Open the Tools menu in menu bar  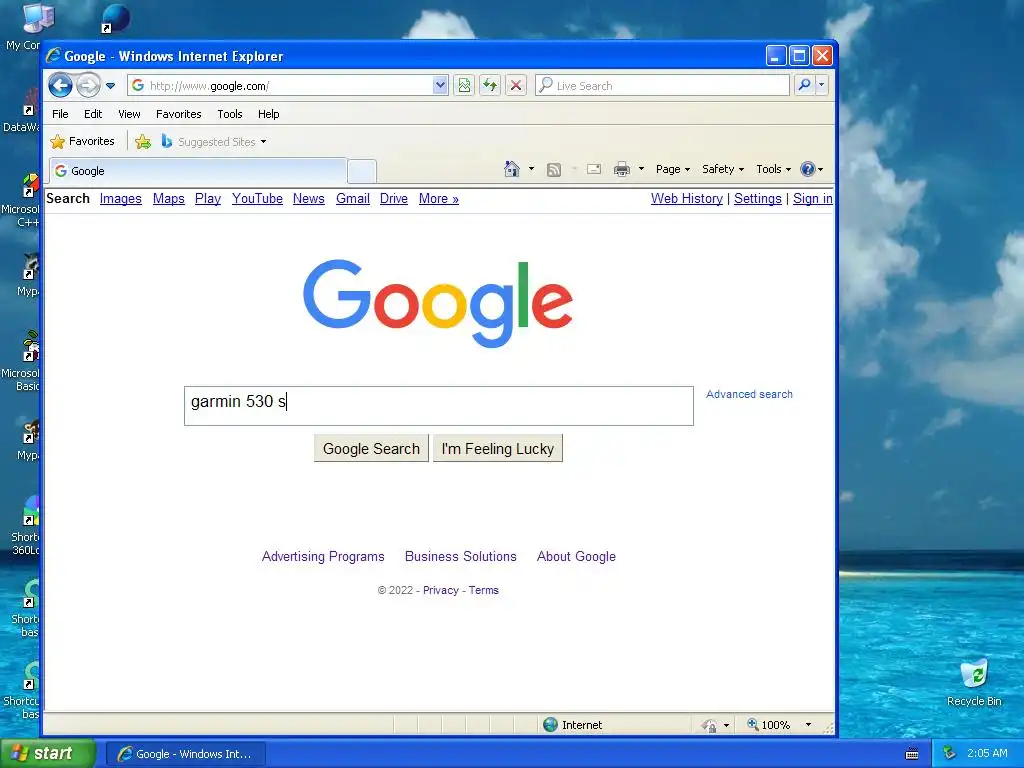click(230, 114)
